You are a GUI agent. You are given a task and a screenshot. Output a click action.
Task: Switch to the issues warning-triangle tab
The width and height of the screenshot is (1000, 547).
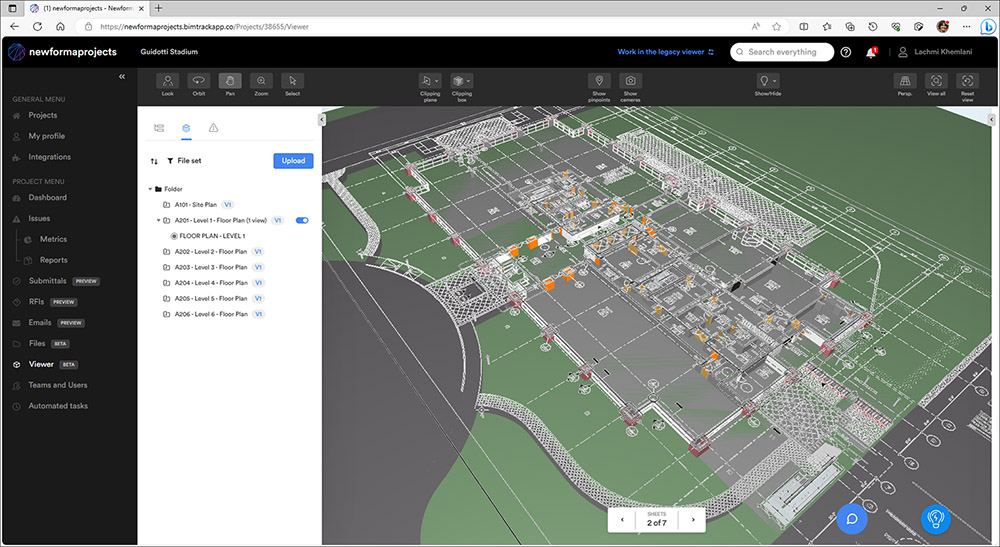(213, 128)
